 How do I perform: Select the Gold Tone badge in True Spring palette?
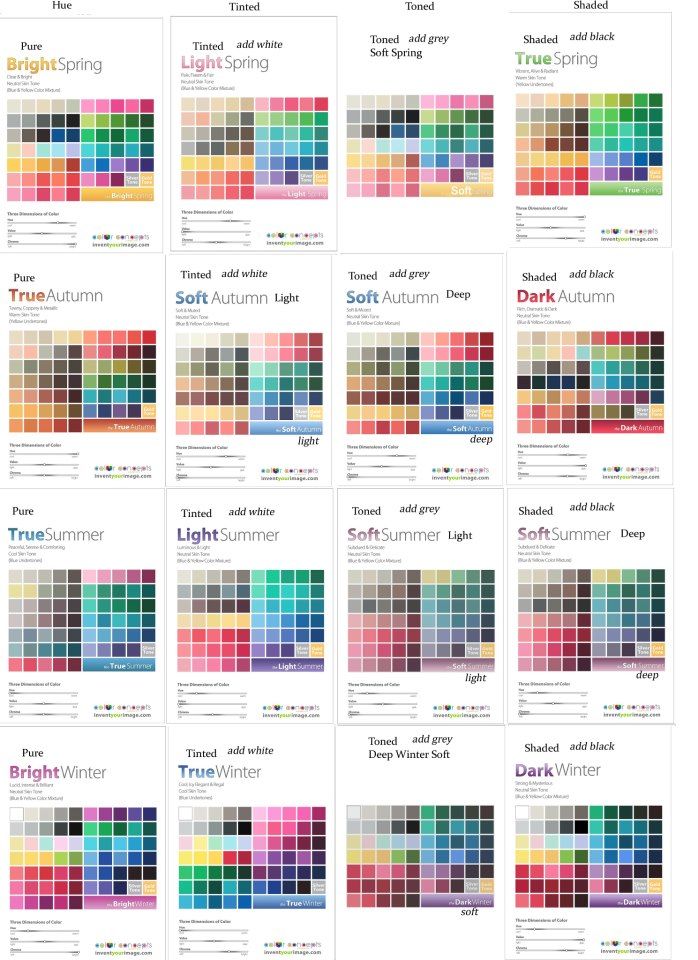(656, 174)
